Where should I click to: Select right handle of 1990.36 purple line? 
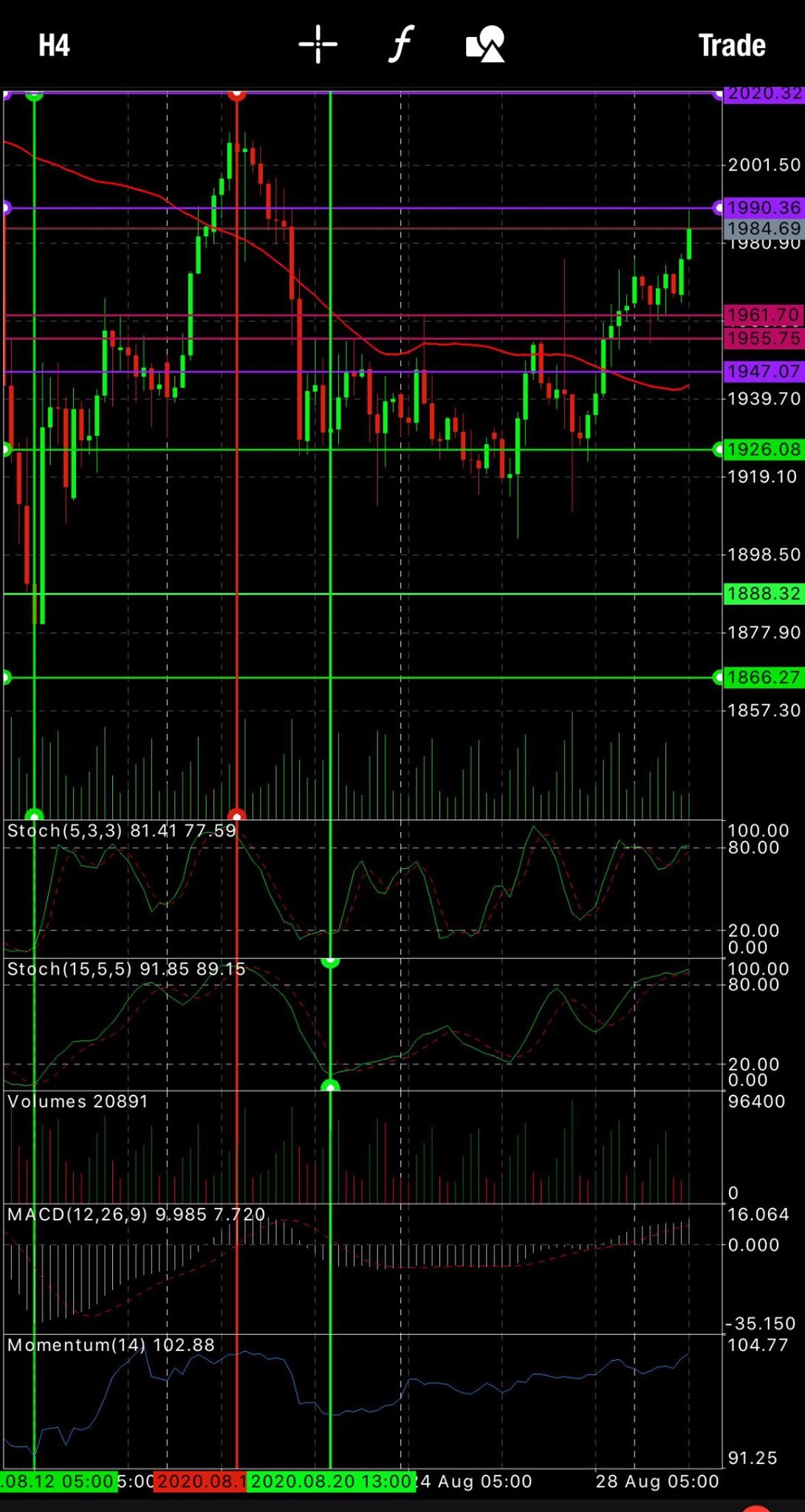(x=718, y=208)
